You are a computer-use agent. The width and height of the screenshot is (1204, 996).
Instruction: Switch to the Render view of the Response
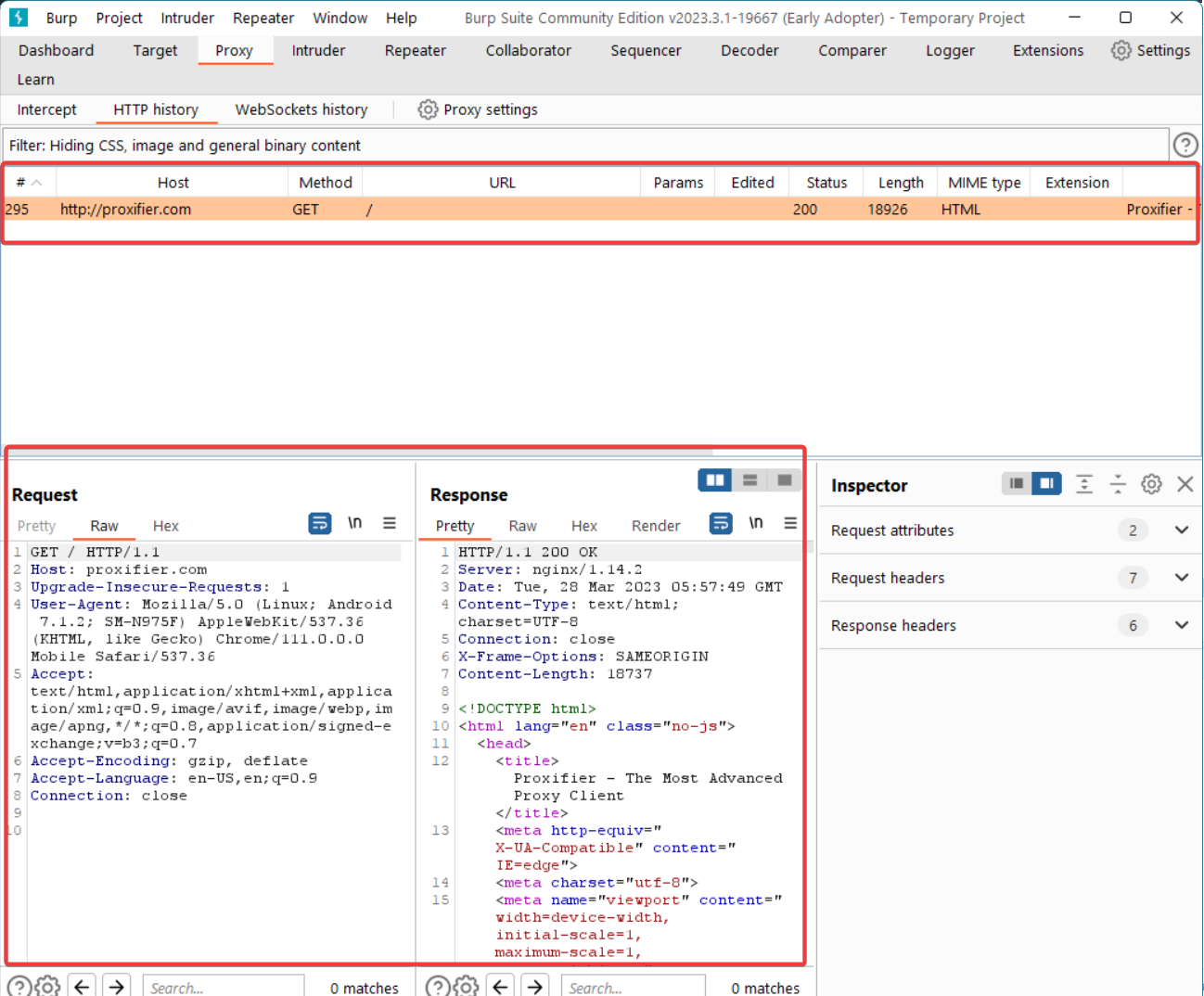click(x=655, y=526)
